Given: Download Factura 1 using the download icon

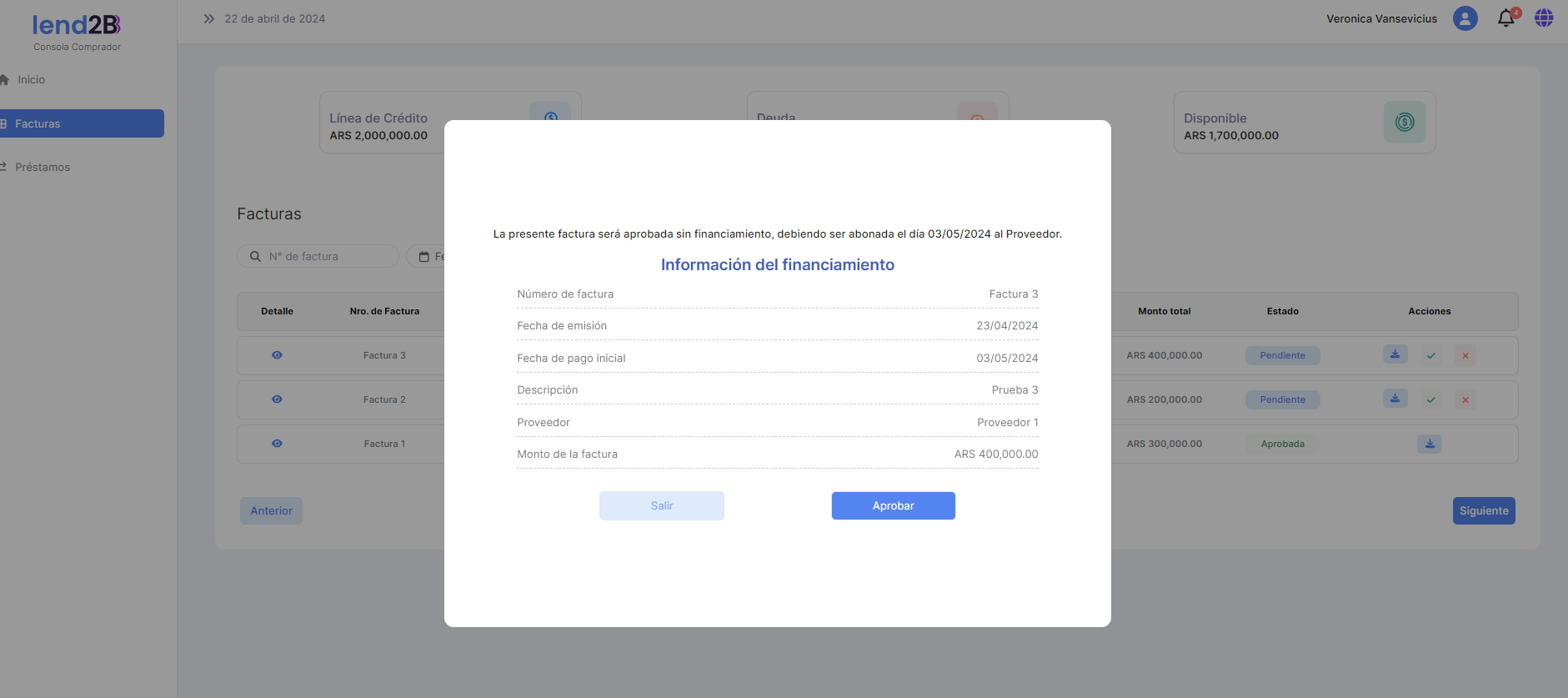Looking at the screenshot, I should coord(1429,444).
